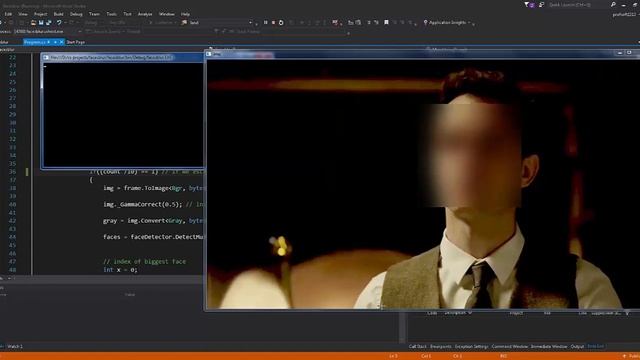This screenshot has height=360, width=640.
Task: Open the View menu
Action: (x=23, y=14)
